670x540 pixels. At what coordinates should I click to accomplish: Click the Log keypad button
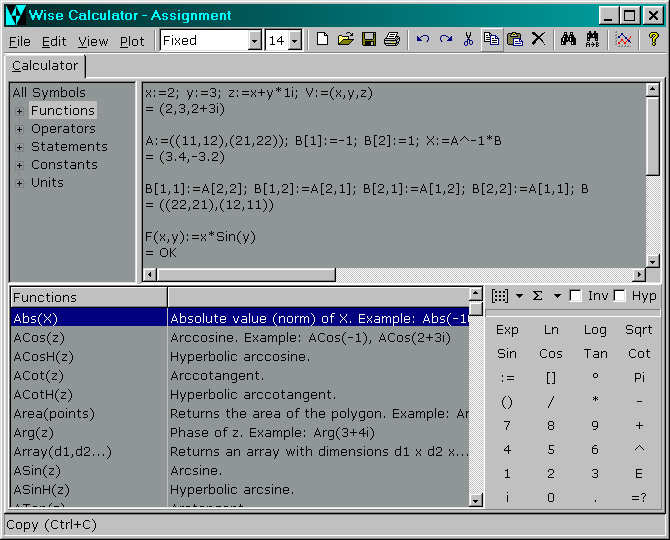coord(595,330)
